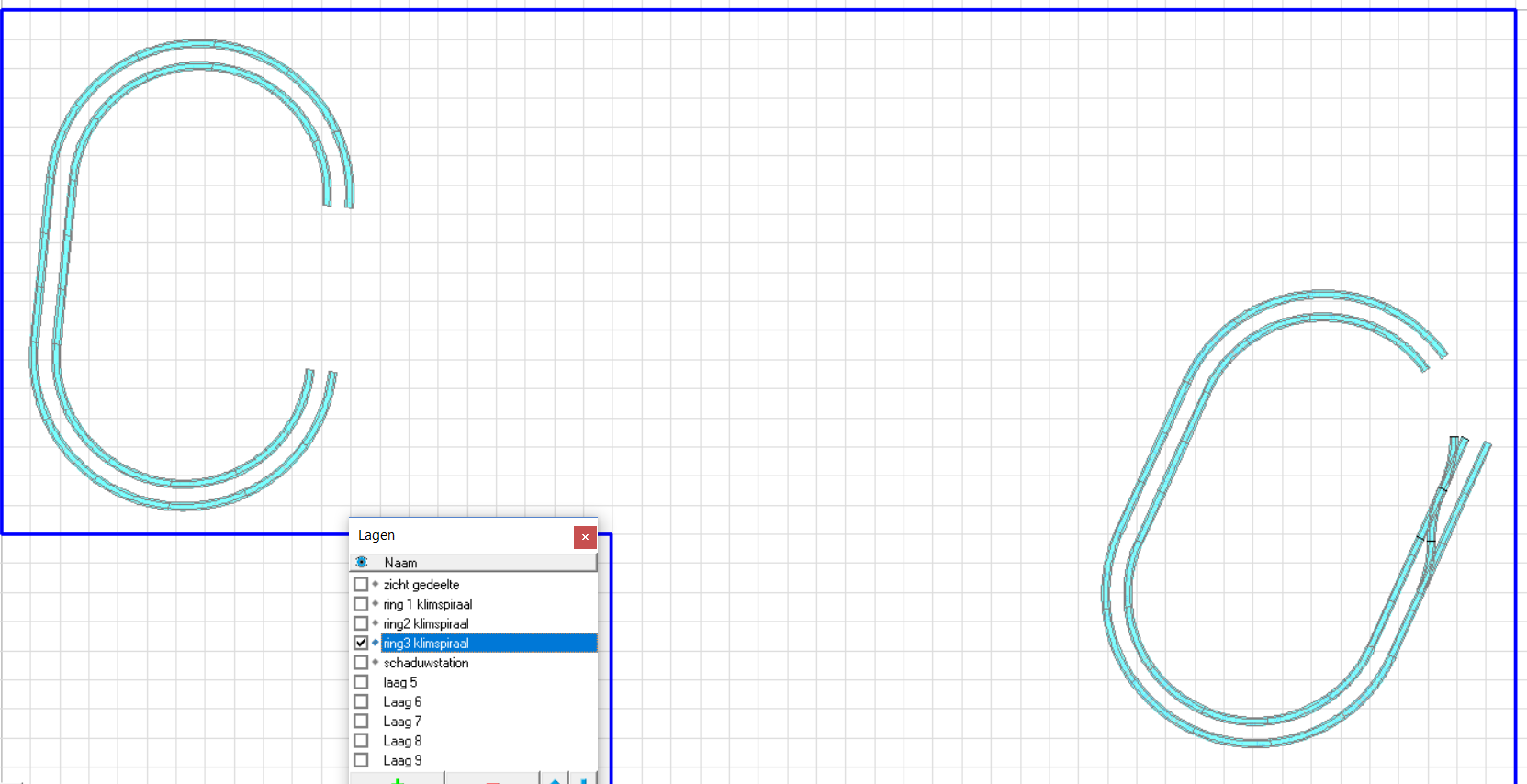Click the Lagen panel title
Screen dimensions: 1527x784
[x=376, y=535]
